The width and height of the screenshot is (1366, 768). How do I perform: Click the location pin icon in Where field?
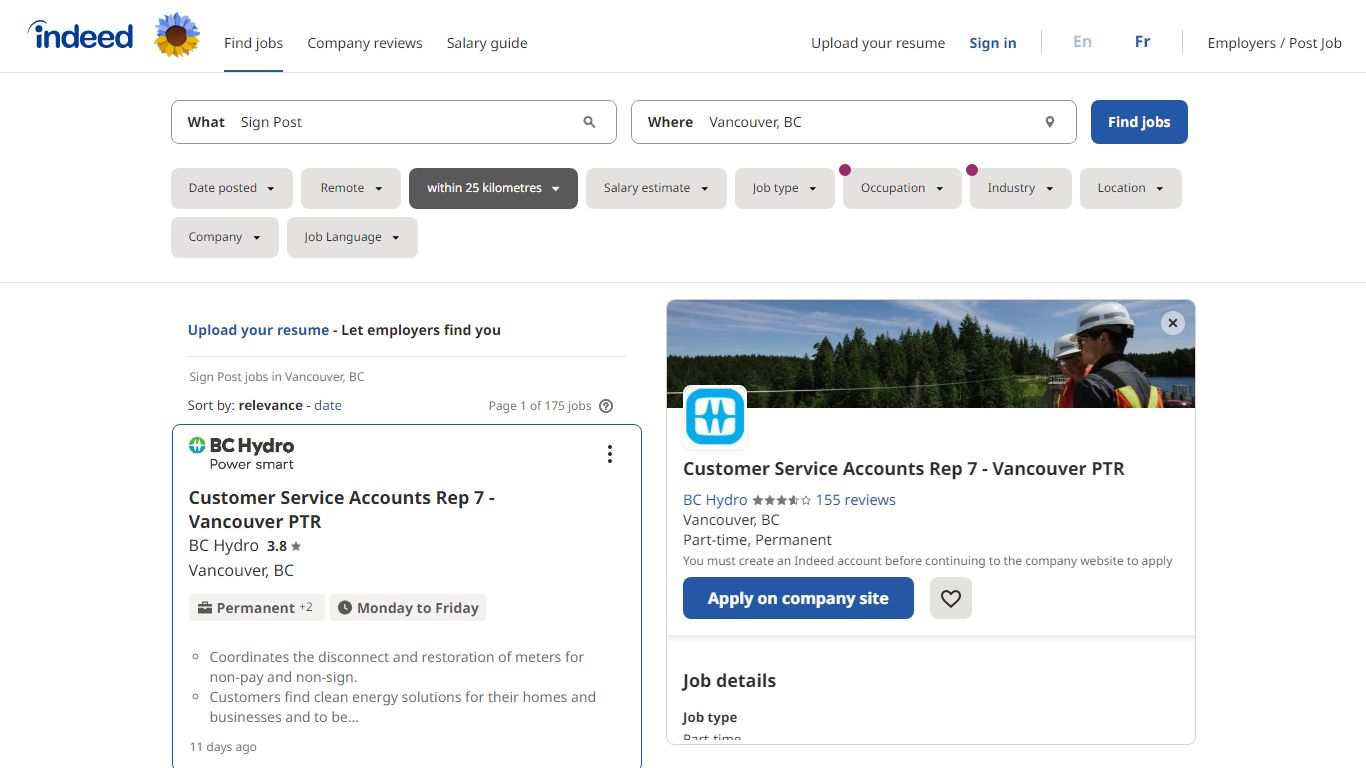coord(1050,122)
